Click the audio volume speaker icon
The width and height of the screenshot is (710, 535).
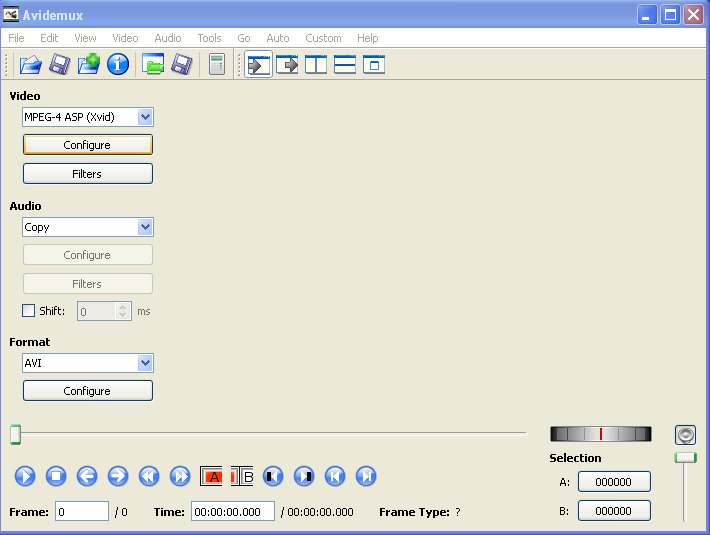pos(685,435)
